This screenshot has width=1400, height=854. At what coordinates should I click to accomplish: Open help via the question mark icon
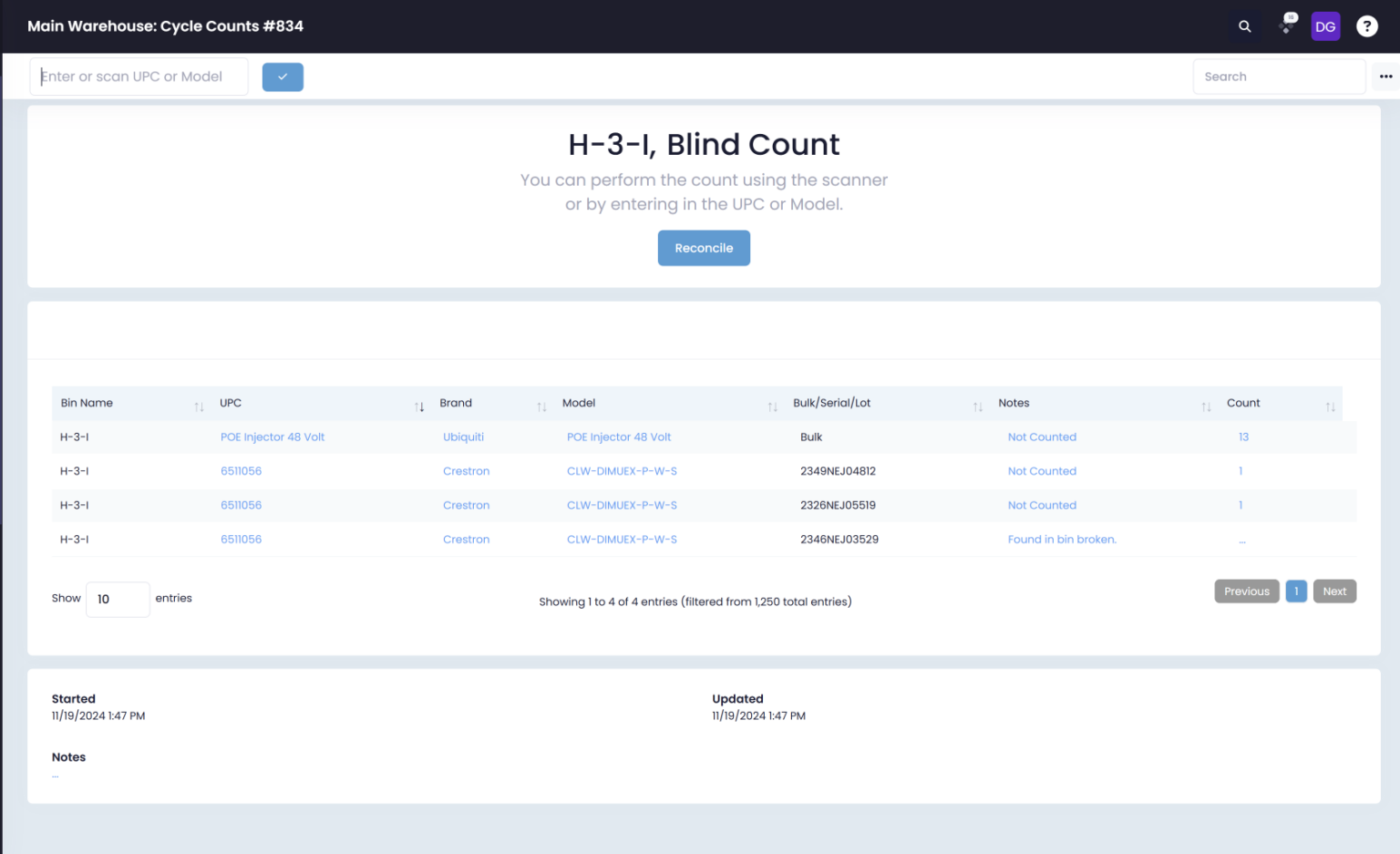[1367, 26]
